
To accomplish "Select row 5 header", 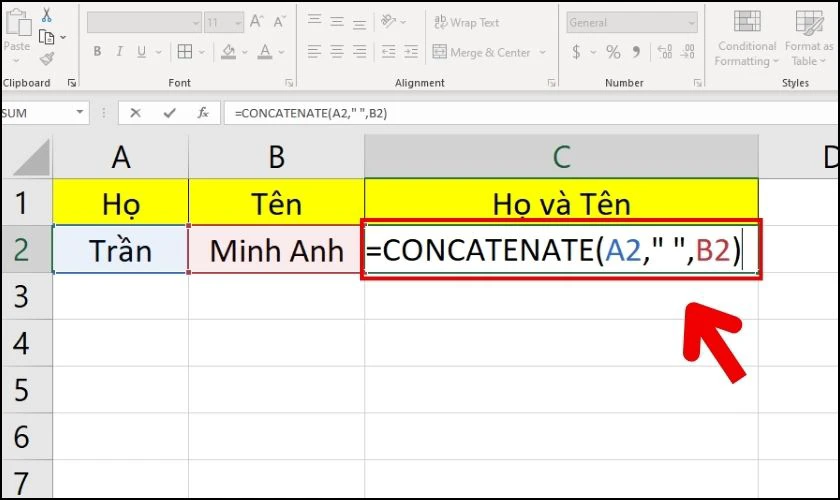I will 26,390.
